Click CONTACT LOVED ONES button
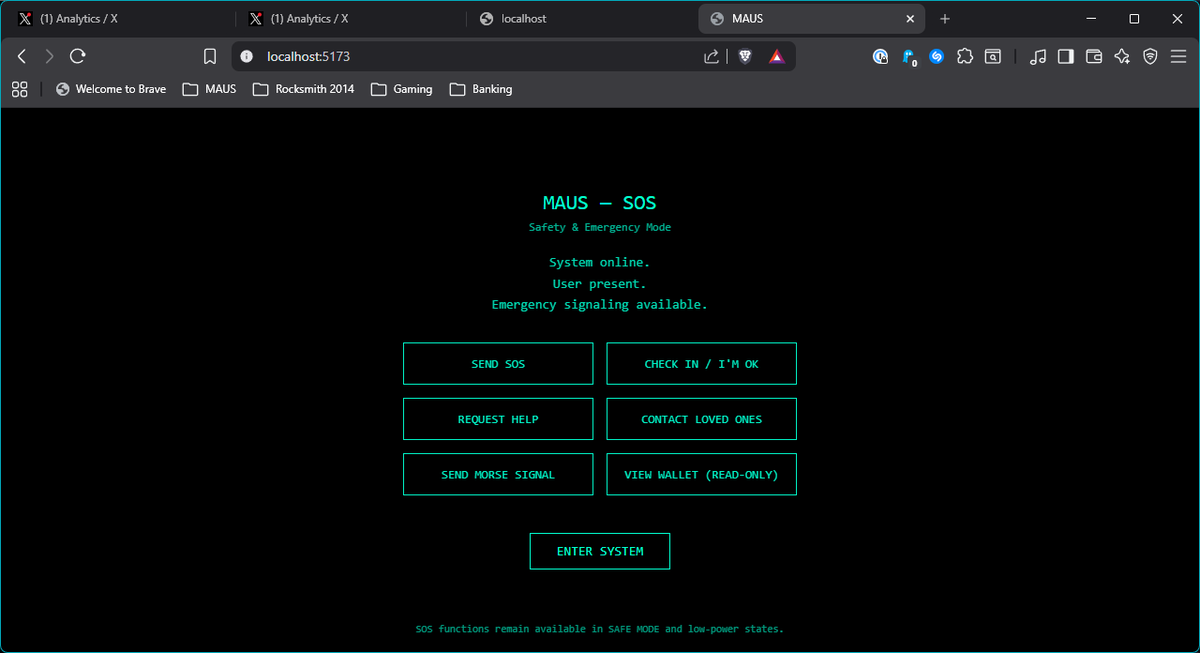This screenshot has width=1200, height=653. [701, 419]
